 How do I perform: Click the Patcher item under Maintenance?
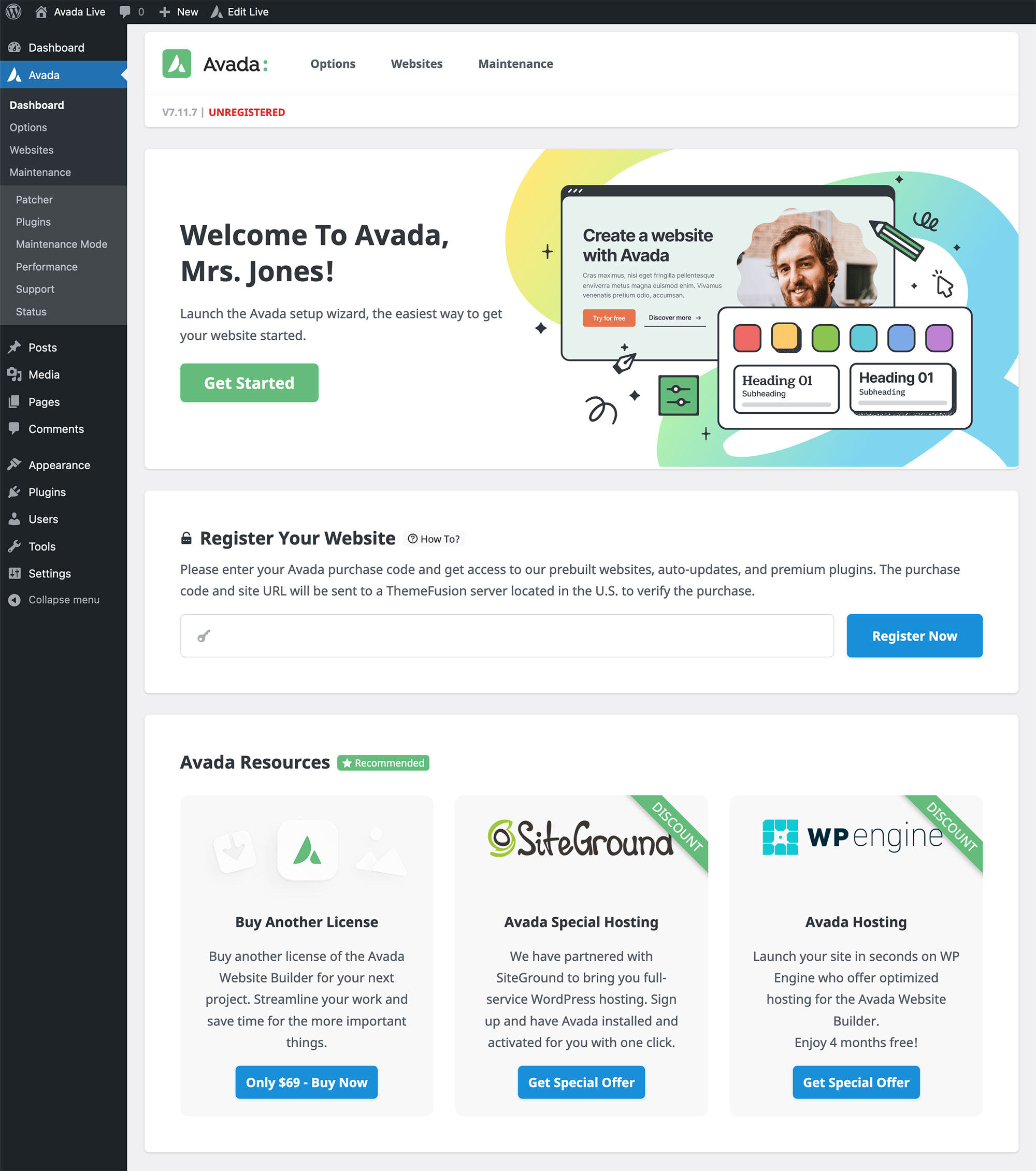point(34,199)
